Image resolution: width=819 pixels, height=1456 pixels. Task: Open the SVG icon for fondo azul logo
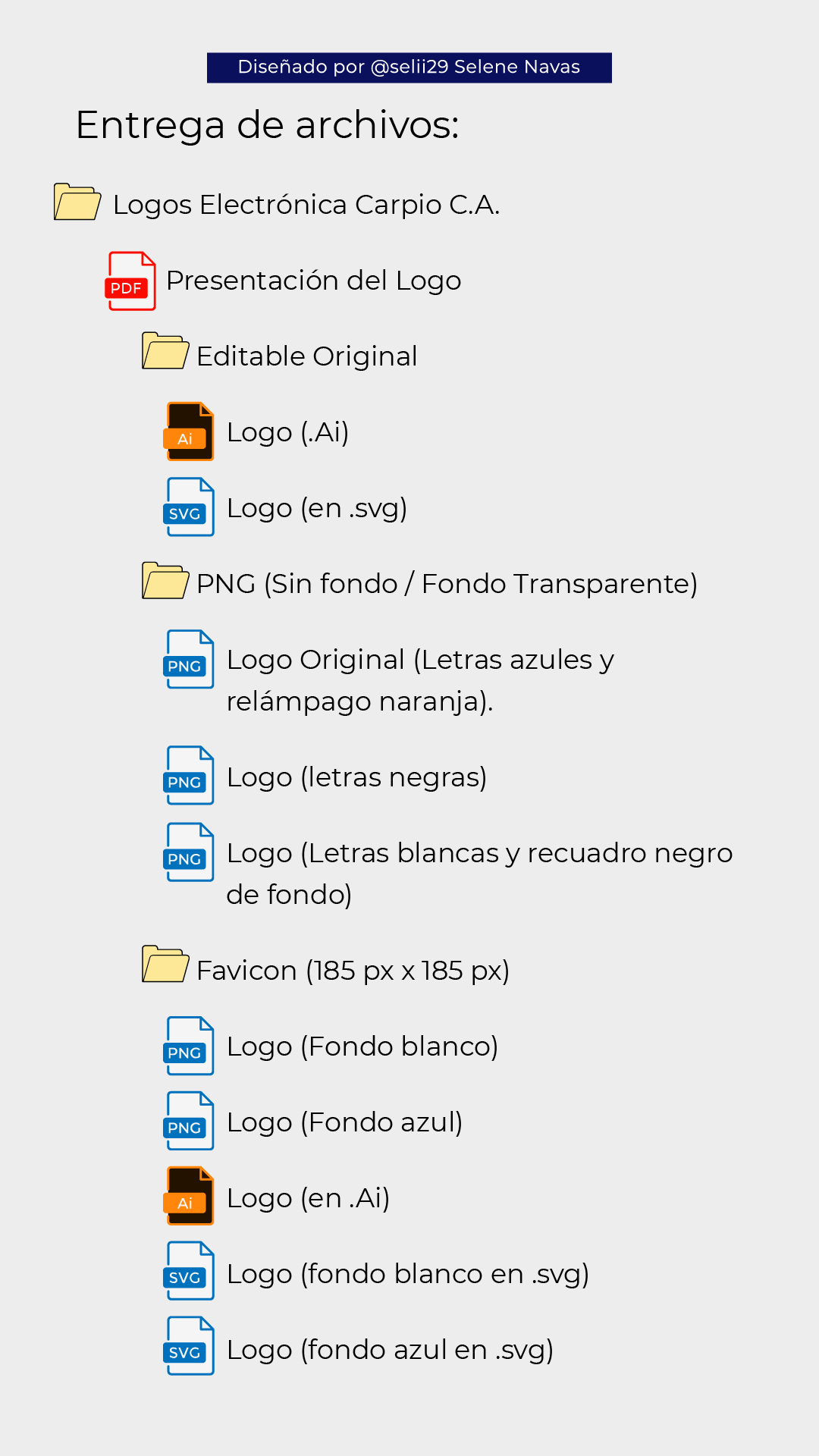click(189, 1346)
